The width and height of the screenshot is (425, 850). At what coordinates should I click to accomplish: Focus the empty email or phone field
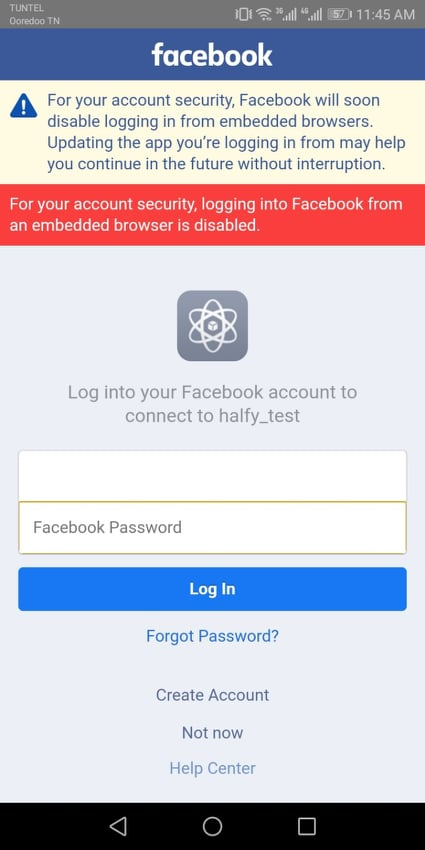(212, 476)
